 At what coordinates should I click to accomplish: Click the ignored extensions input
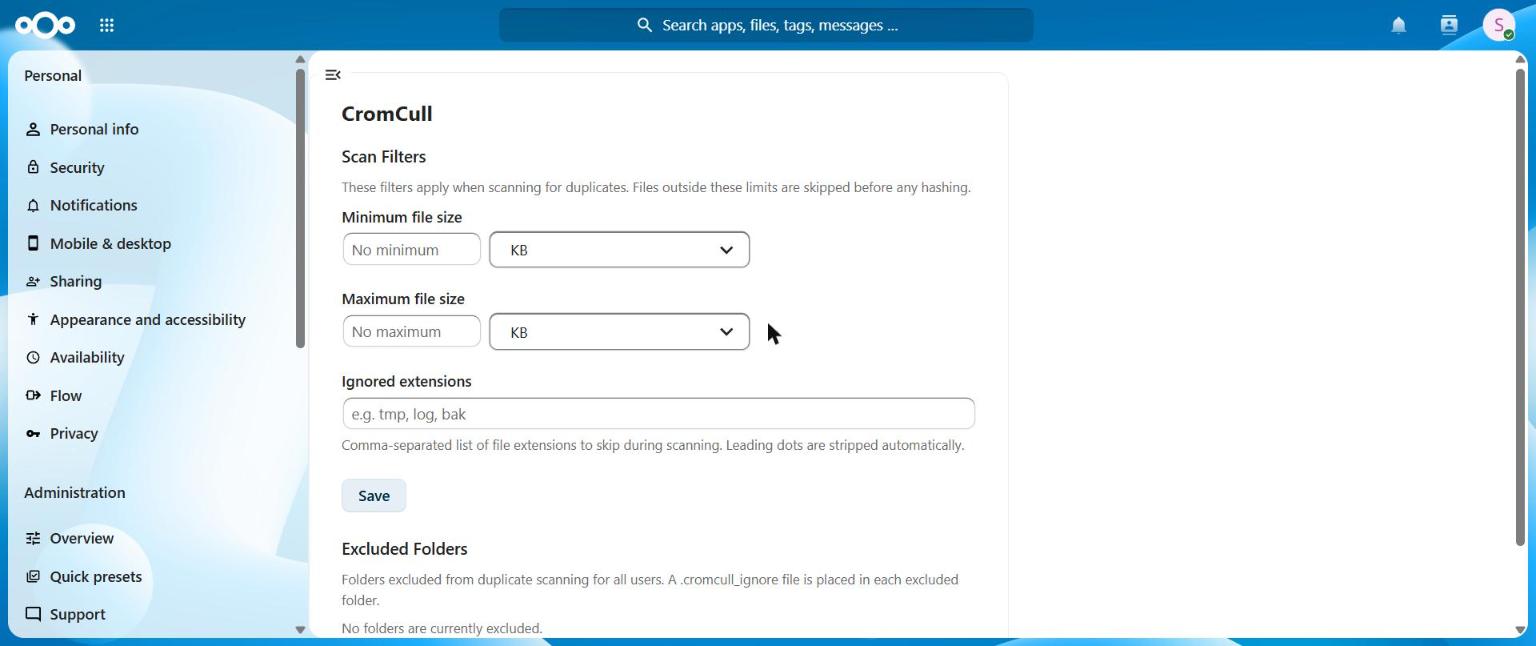click(658, 414)
